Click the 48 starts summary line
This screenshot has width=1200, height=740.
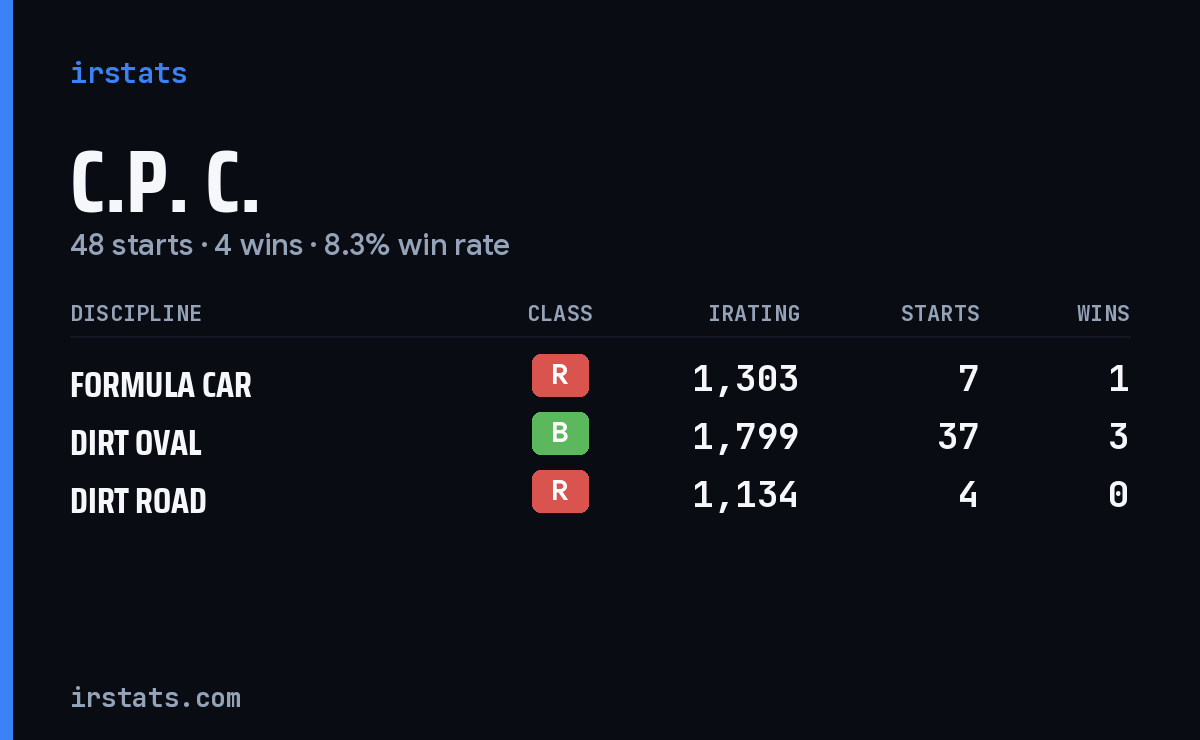[290, 245]
